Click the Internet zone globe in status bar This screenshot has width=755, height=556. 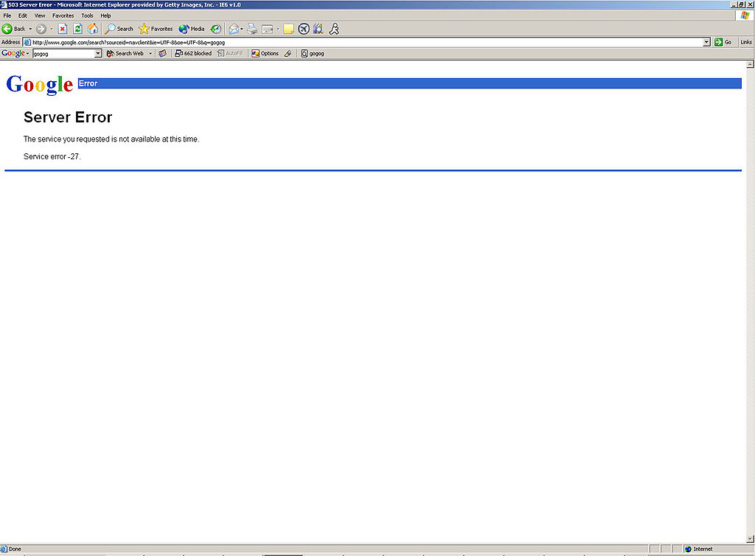(689, 549)
